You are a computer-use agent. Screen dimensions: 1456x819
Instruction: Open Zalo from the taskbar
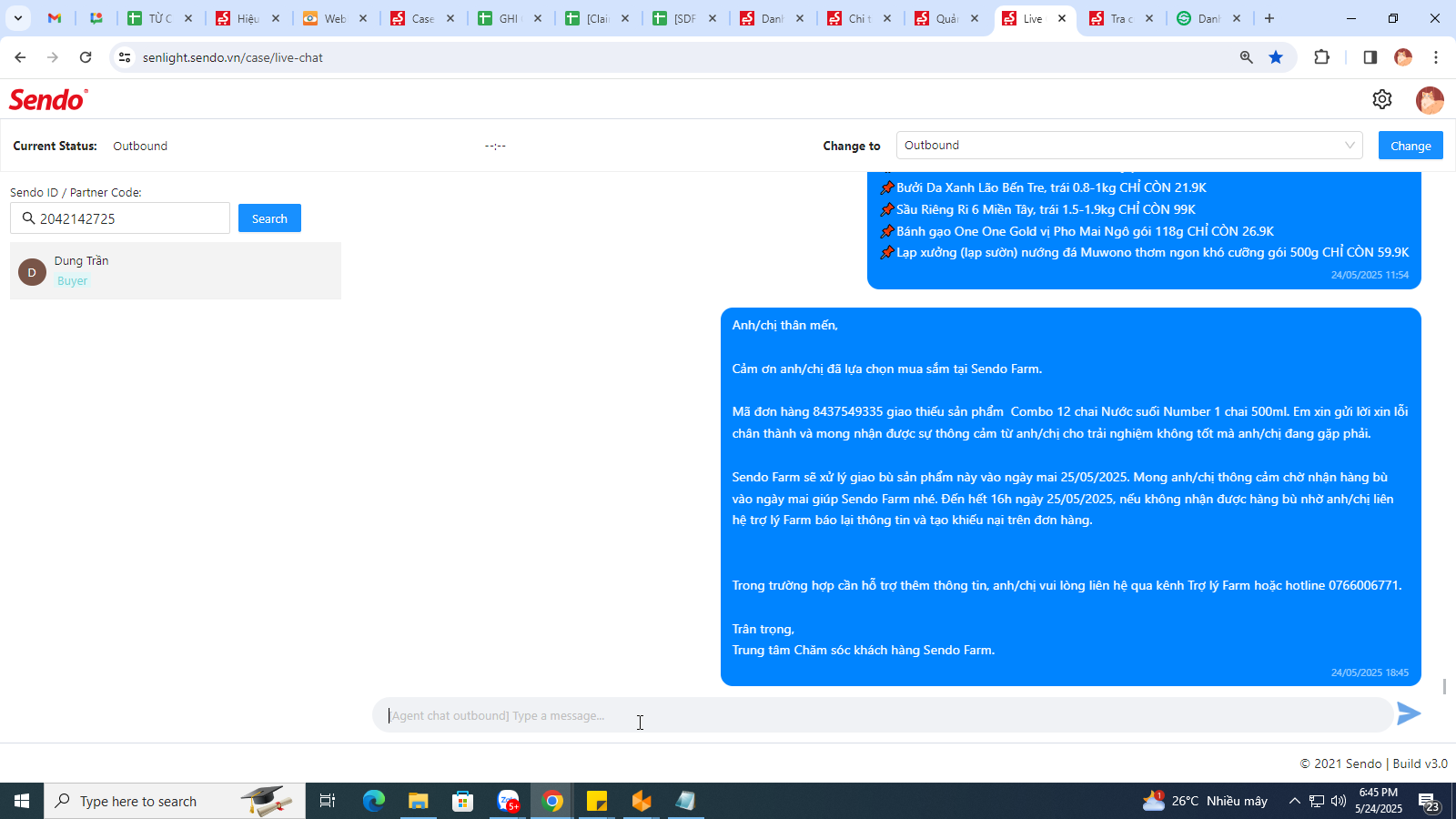click(508, 801)
